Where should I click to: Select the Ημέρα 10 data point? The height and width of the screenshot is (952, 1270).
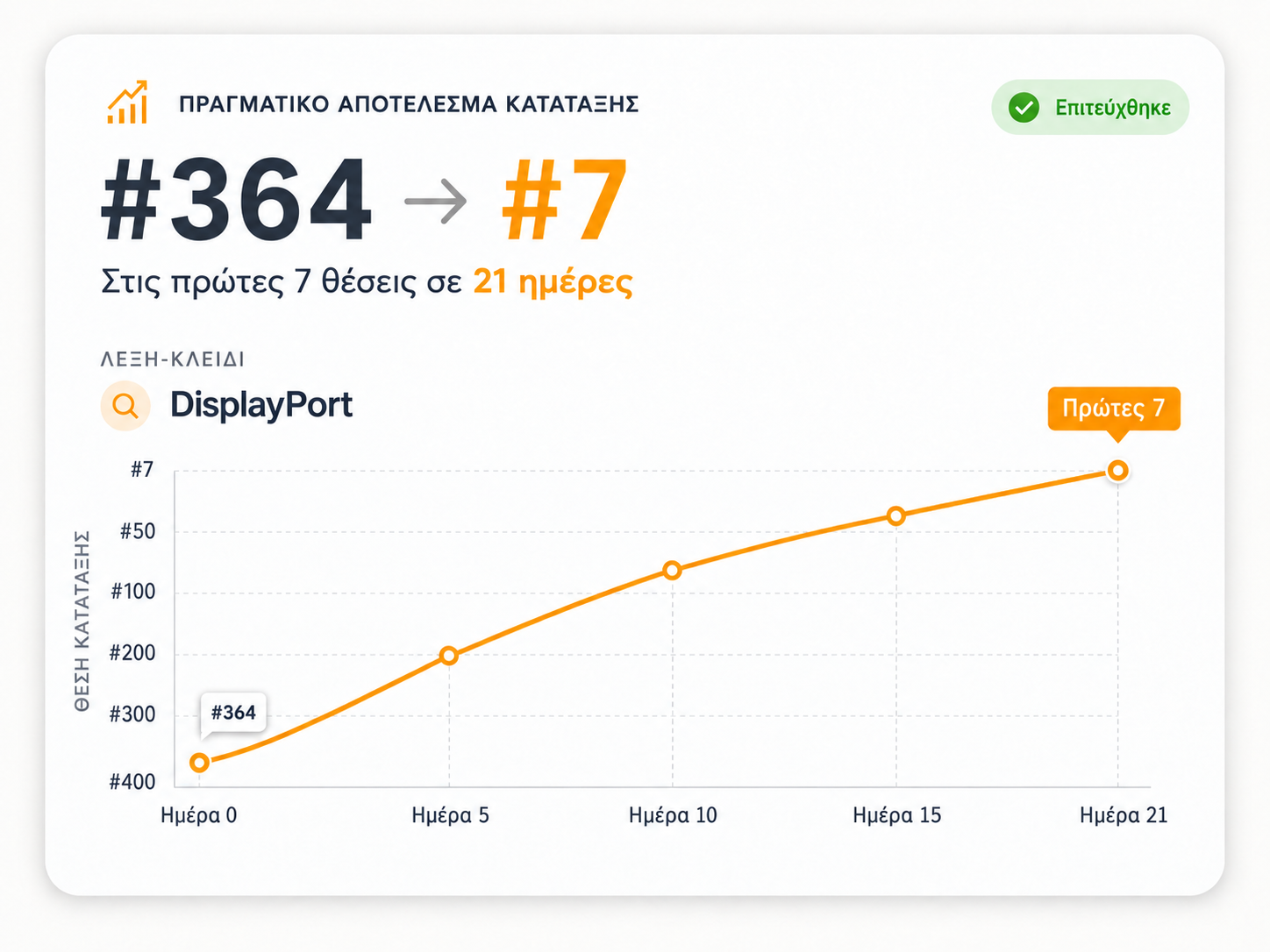point(672,571)
